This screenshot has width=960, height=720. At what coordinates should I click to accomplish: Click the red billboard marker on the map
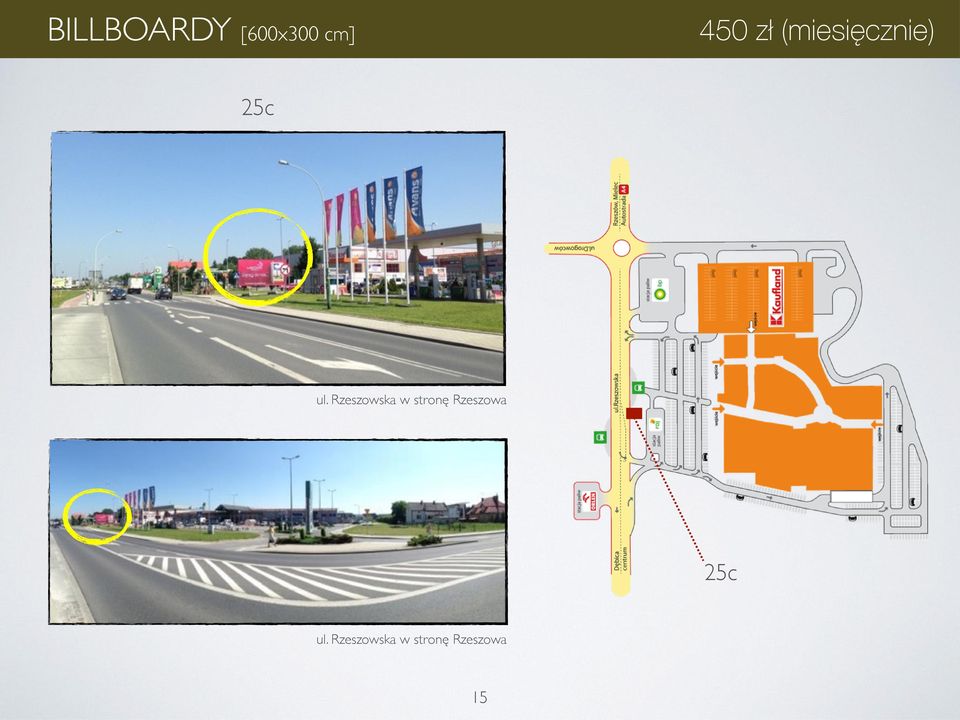click(x=634, y=413)
